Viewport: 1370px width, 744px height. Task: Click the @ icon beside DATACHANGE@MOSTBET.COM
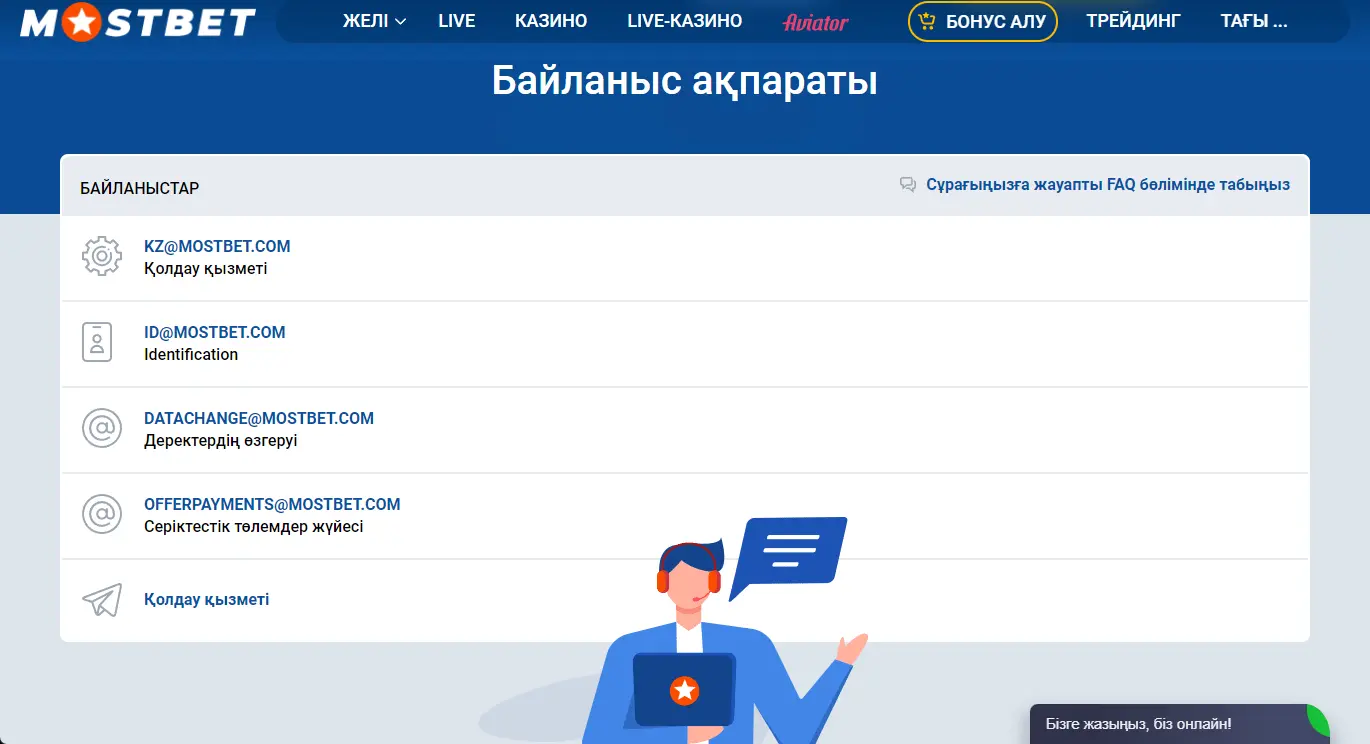point(101,428)
